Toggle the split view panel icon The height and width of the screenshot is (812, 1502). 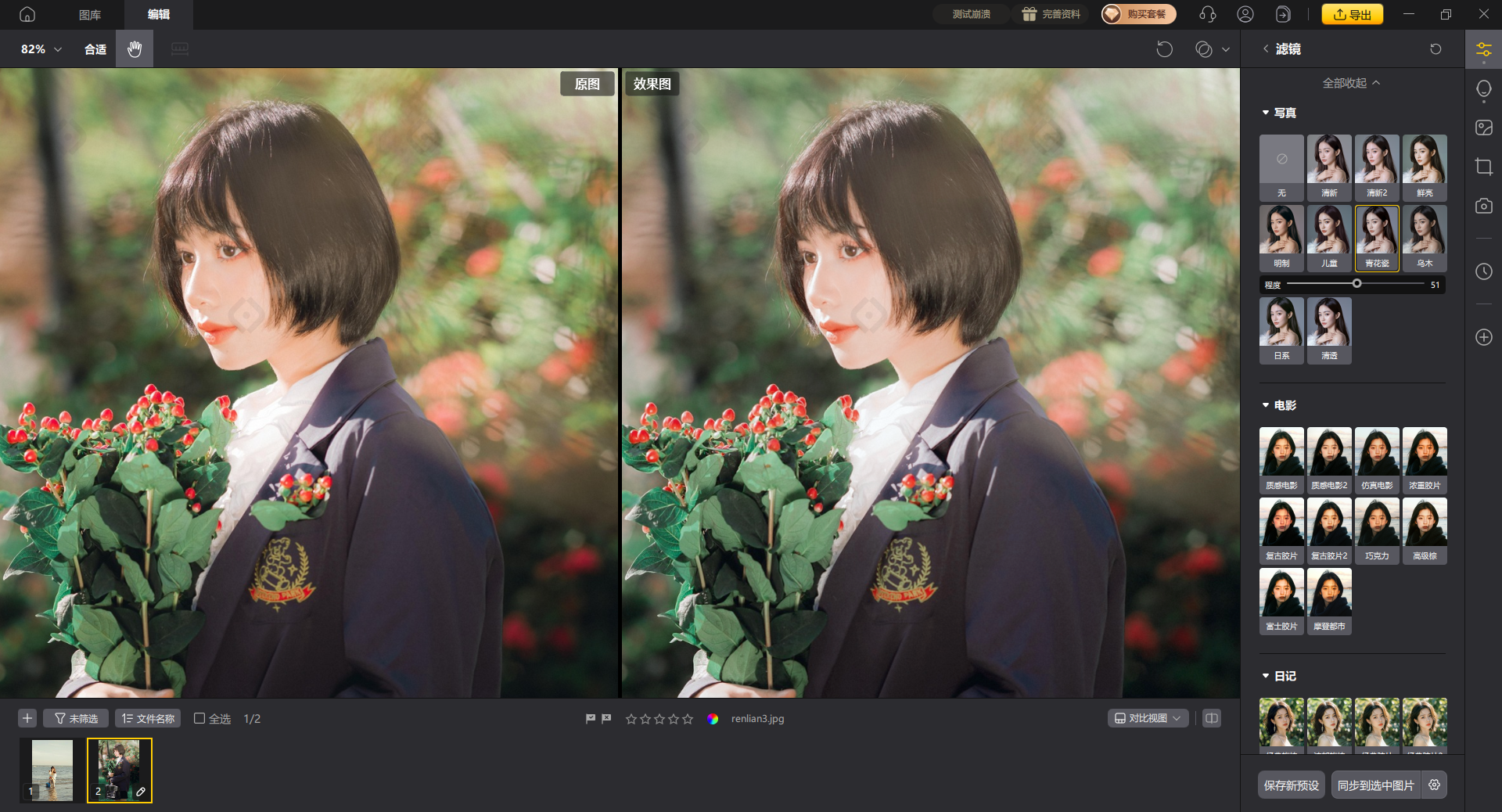[1212, 718]
